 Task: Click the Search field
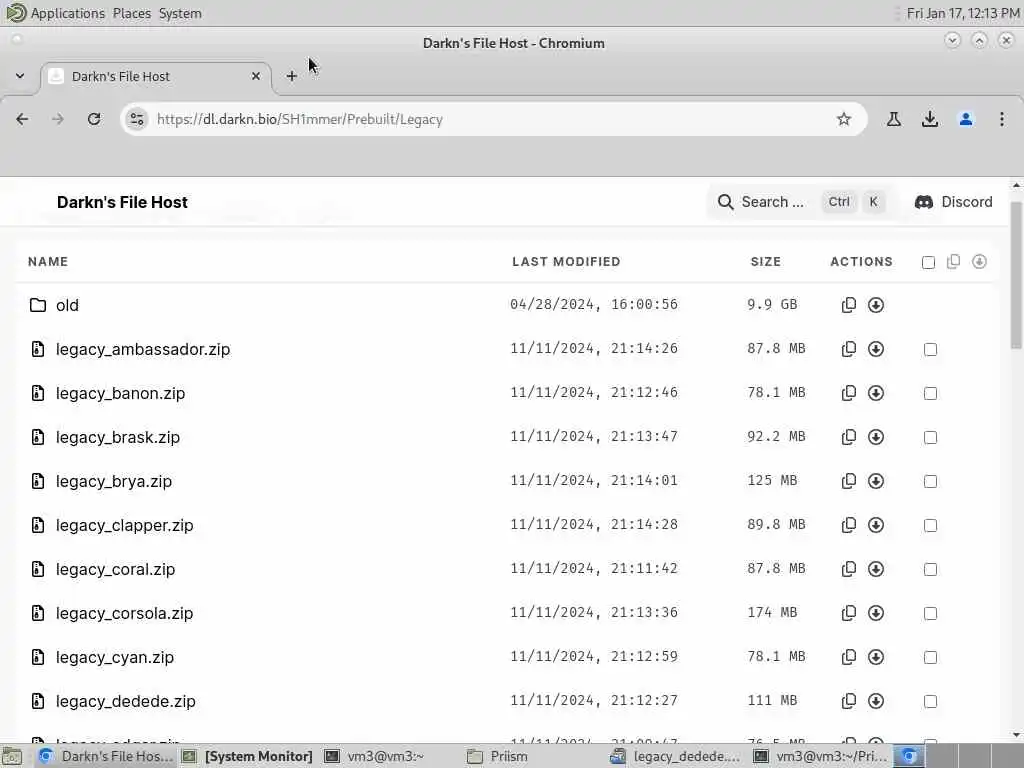[x=802, y=202]
